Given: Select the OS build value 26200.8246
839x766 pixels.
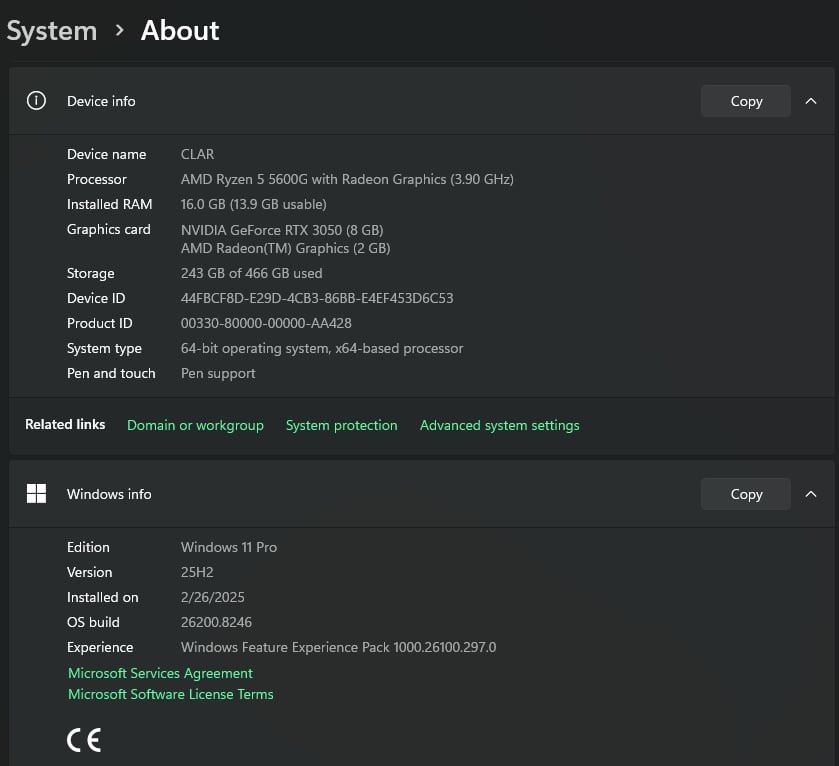Looking at the screenshot, I should click(x=216, y=622).
